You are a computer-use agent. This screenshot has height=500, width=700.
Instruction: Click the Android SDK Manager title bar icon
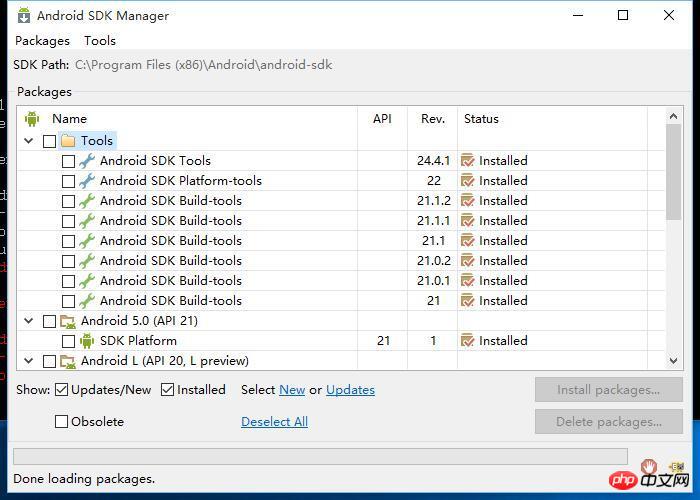[23, 15]
